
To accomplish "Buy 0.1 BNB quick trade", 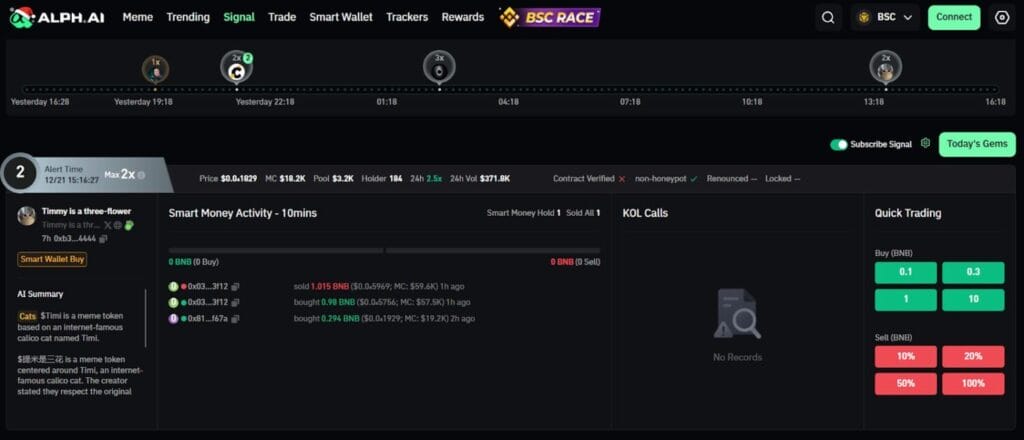I will [x=906, y=273].
